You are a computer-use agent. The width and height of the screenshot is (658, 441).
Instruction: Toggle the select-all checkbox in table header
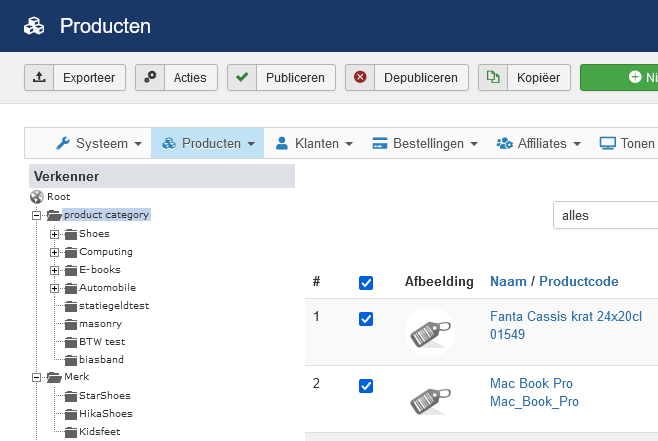[366, 283]
